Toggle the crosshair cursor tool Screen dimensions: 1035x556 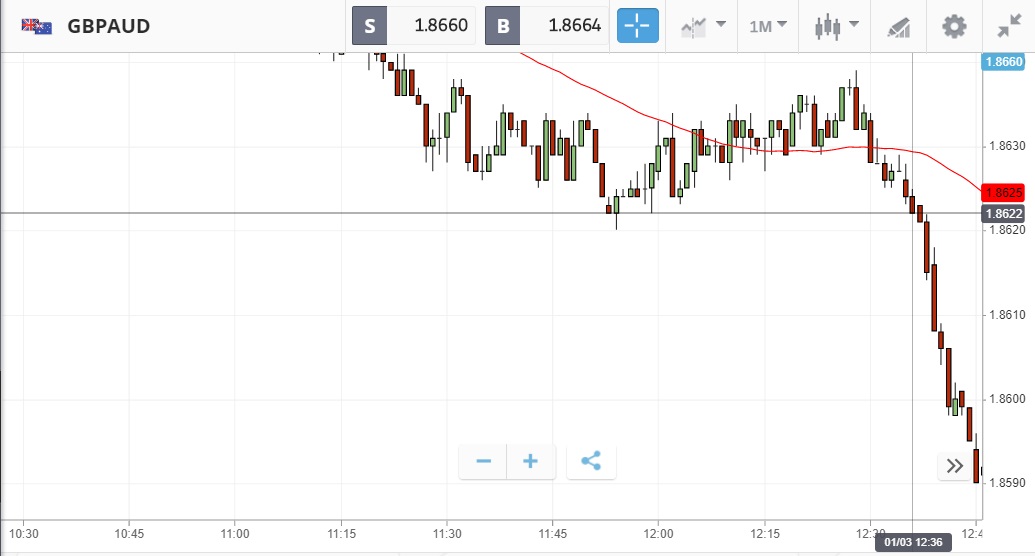(x=638, y=26)
